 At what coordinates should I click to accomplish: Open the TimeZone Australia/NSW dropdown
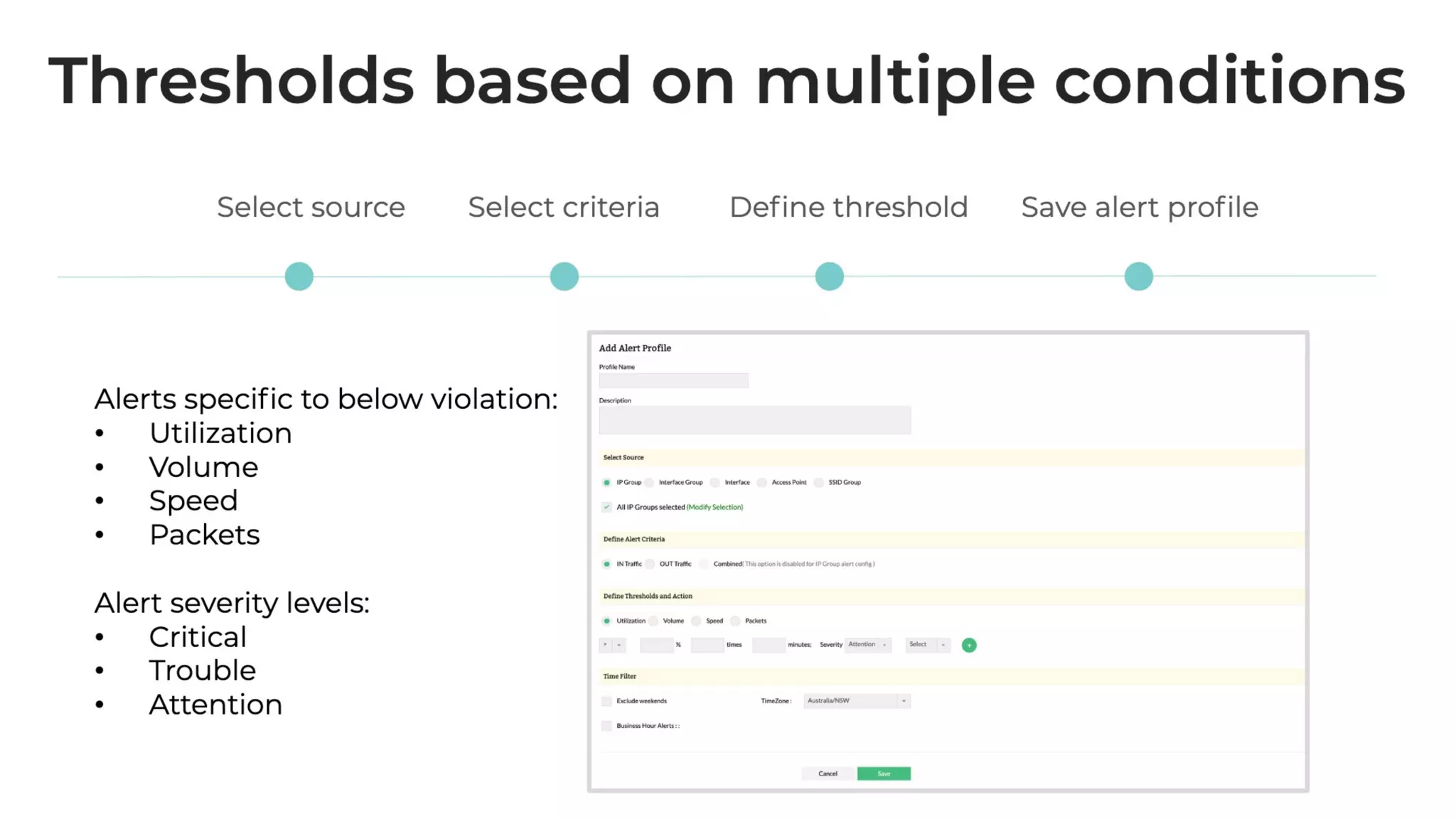(857, 701)
